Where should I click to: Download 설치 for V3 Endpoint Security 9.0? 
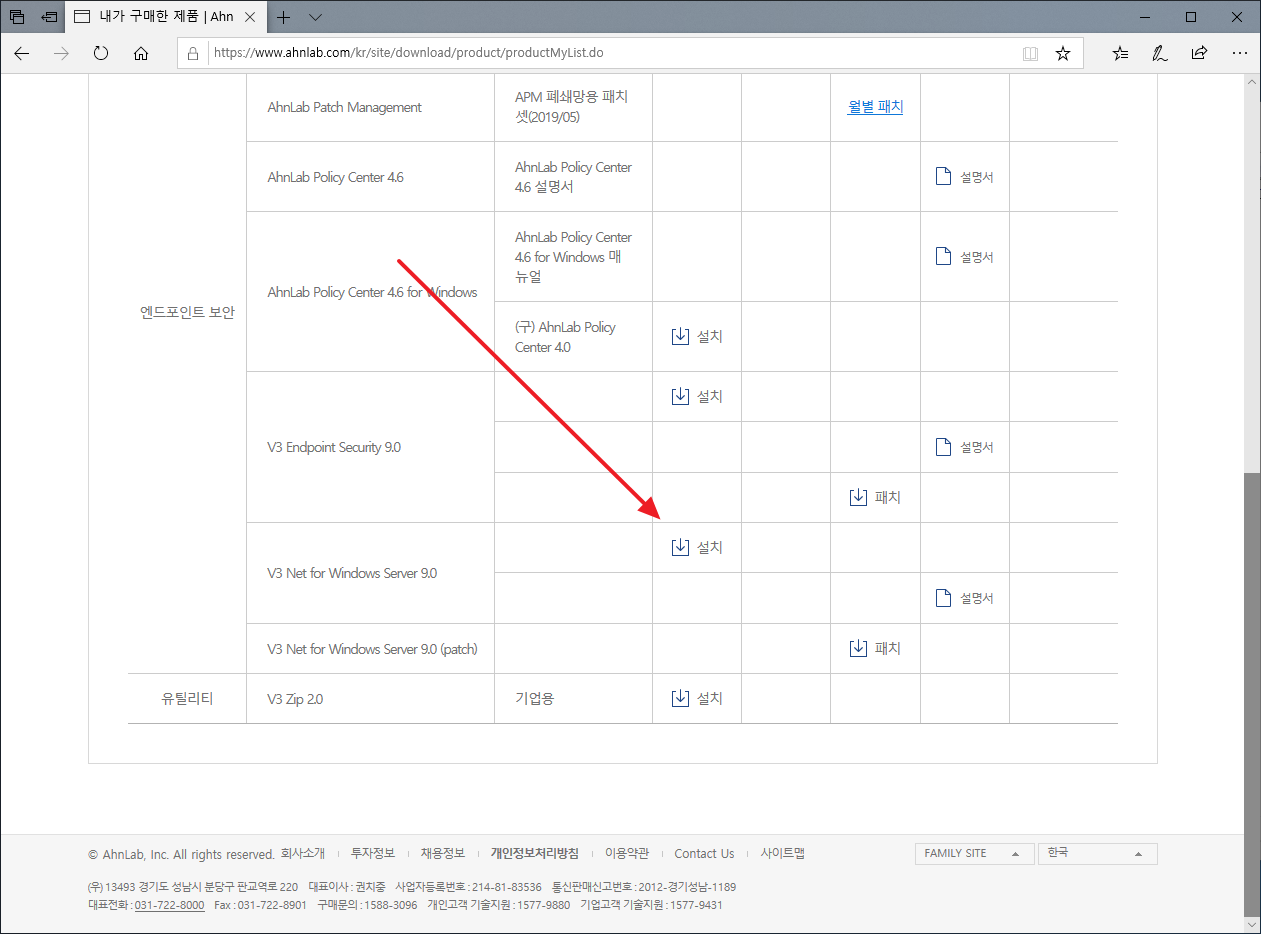pos(697,397)
